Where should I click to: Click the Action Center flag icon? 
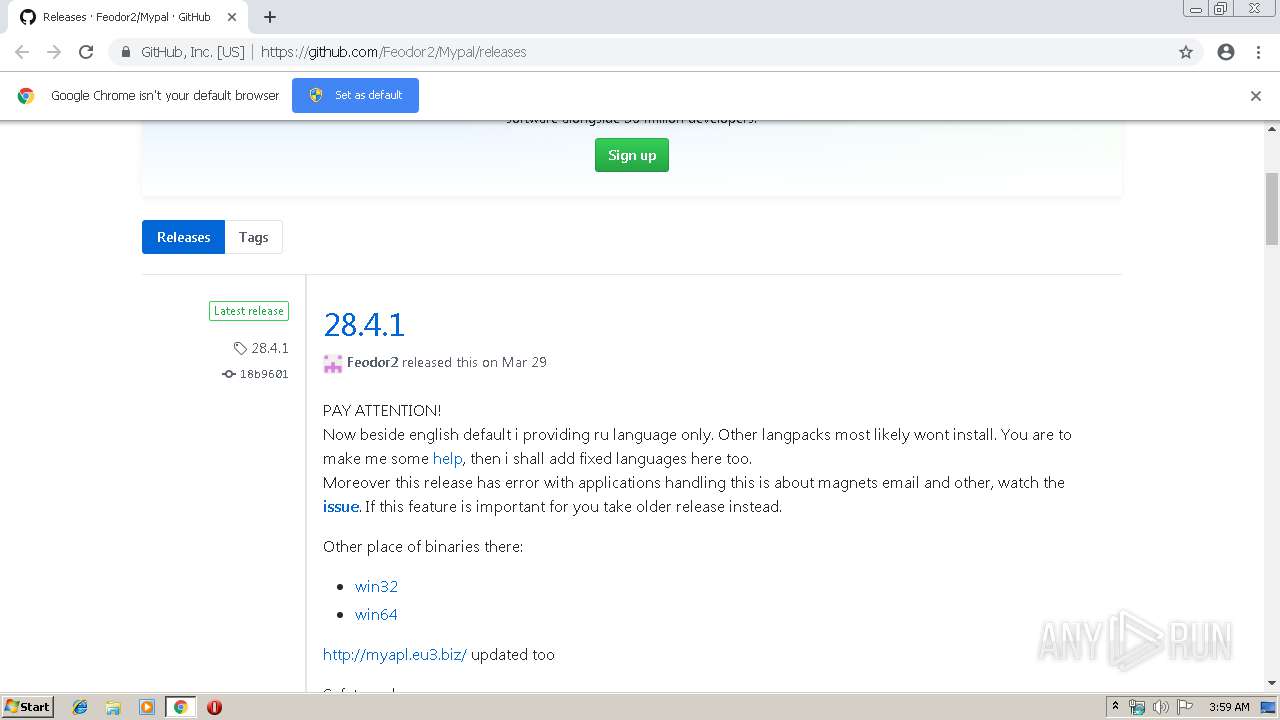click(x=1185, y=707)
